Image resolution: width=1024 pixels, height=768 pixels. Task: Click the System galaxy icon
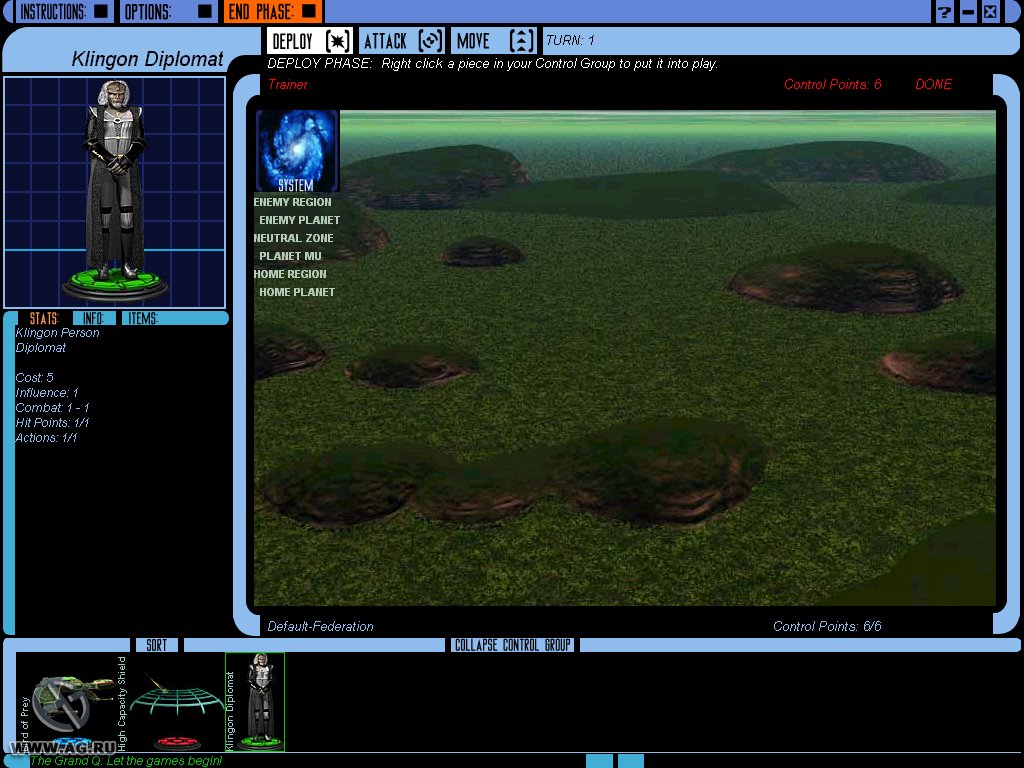pyautogui.click(x=297, y=148)
